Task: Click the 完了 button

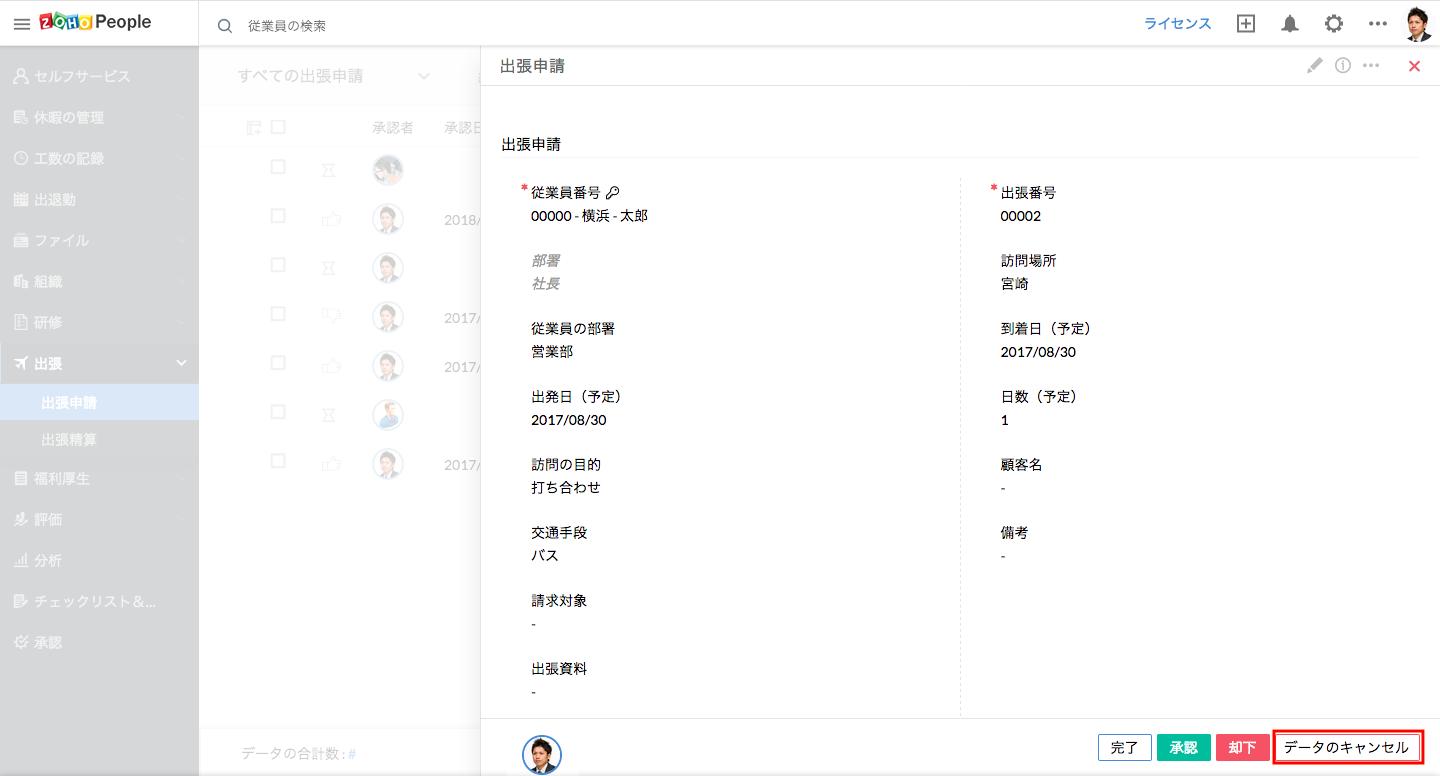Action: (x=1125, y=747)
